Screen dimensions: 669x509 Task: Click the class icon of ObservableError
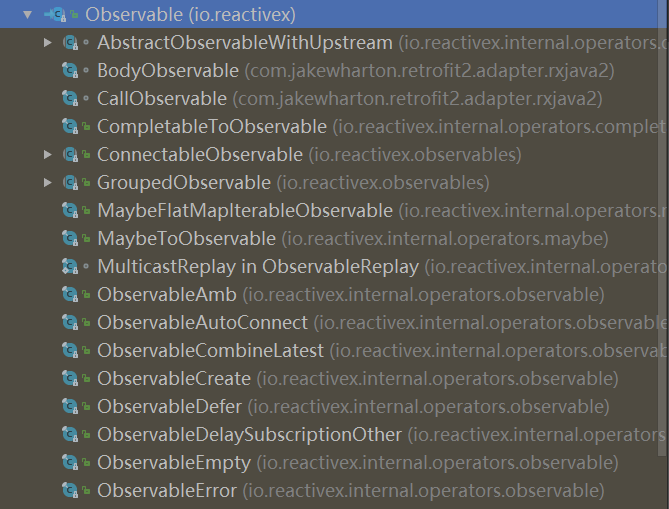[x=70, y=491]
